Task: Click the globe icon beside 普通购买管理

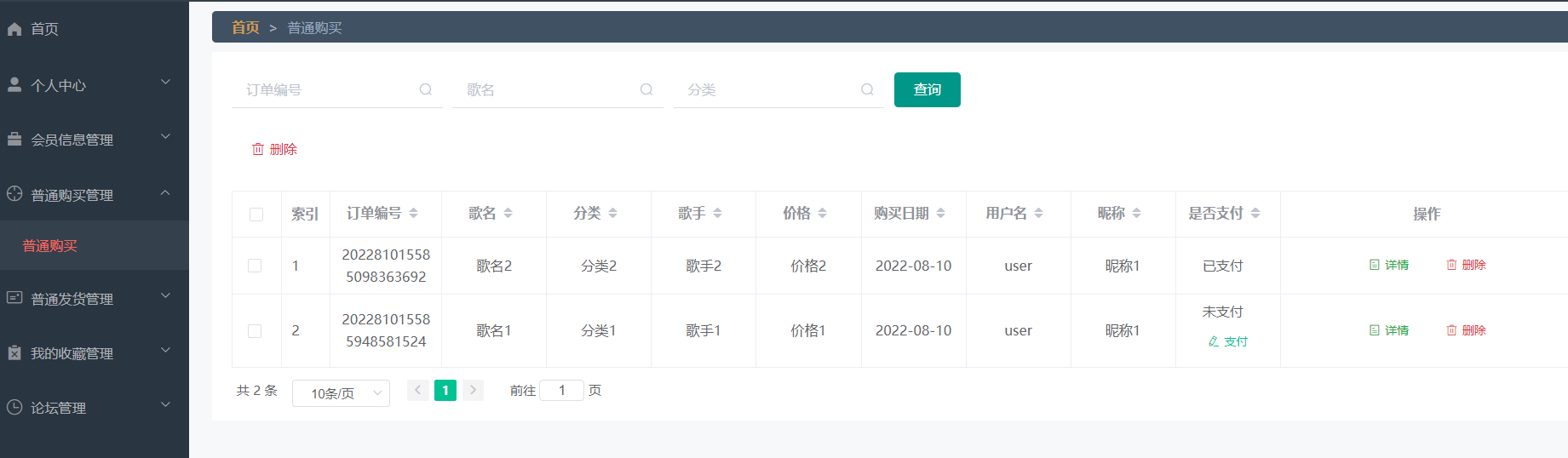Action: pyautogui.click(x=14, y=193)
